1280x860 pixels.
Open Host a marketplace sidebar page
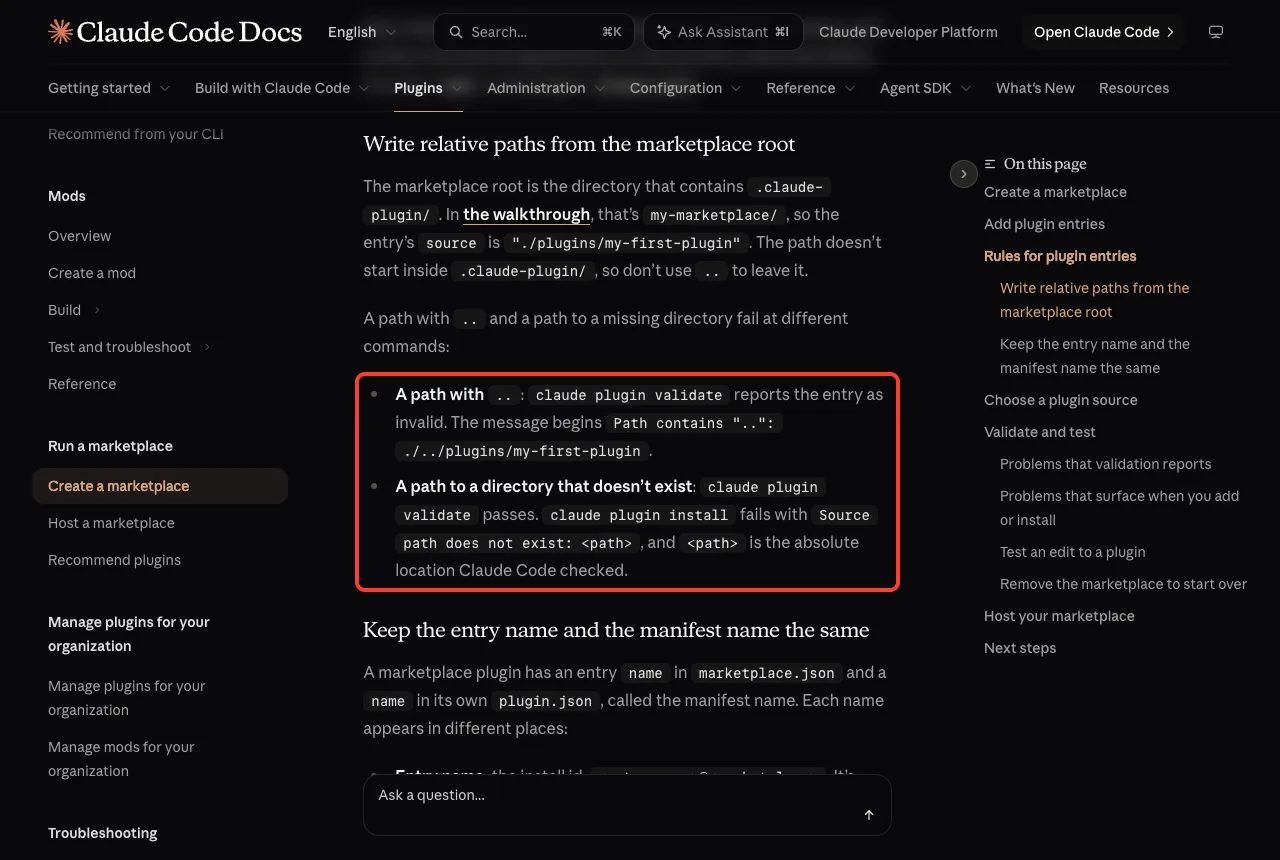[111, 523]
